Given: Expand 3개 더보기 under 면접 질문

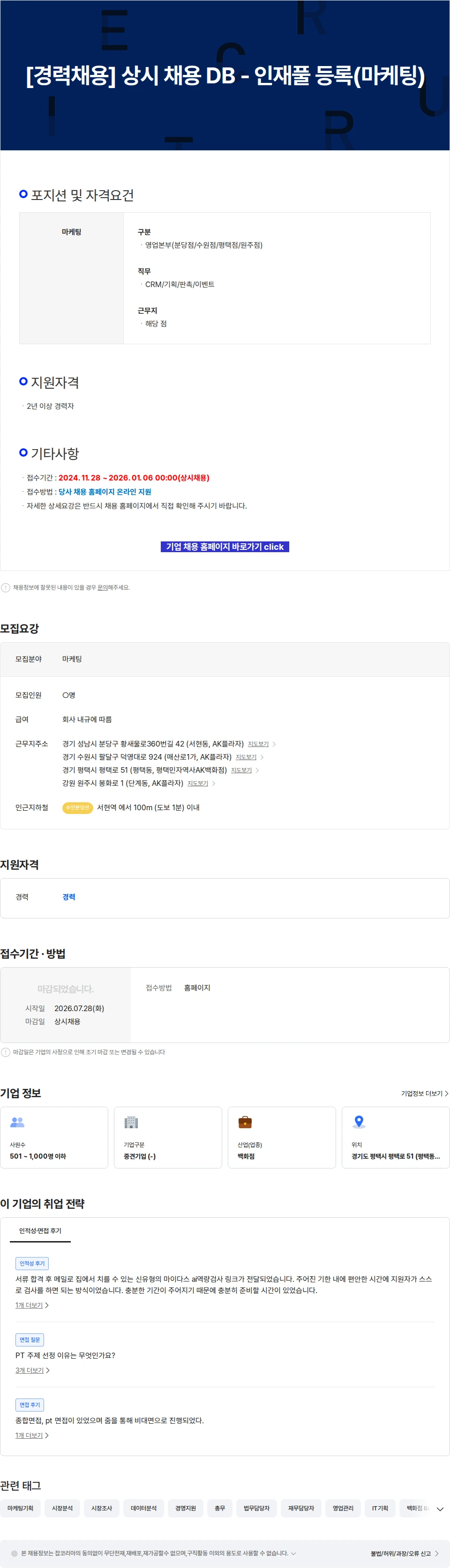Looking at the screenshot, I should tap(32, 1370).
